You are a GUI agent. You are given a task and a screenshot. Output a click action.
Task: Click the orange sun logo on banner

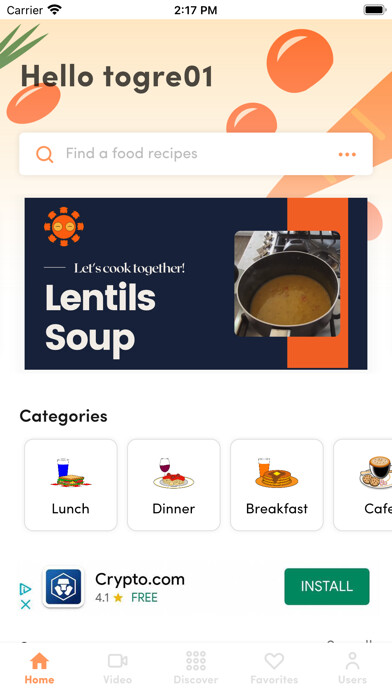point(64,226)
